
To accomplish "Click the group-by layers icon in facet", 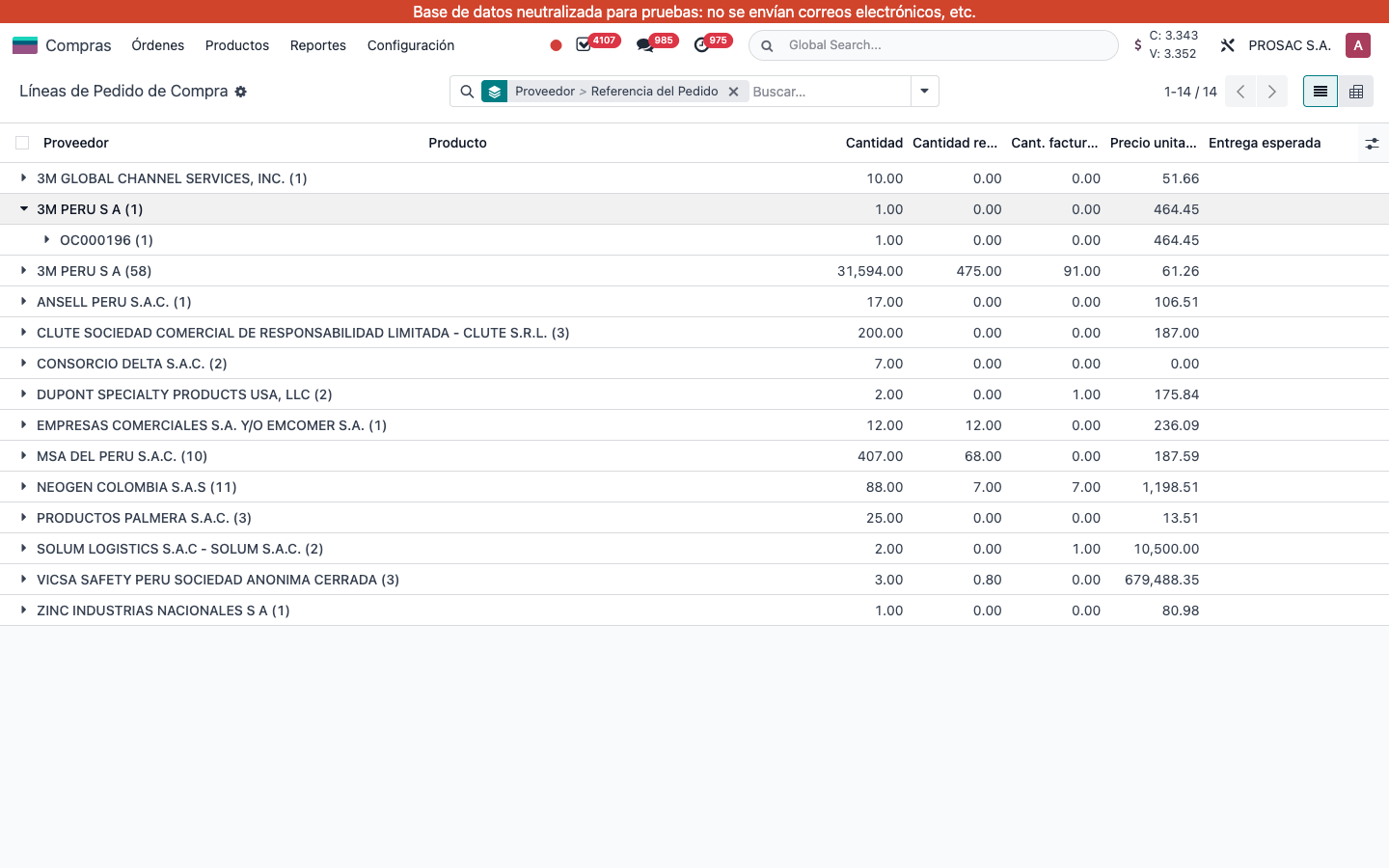I will tap(494, 92).
